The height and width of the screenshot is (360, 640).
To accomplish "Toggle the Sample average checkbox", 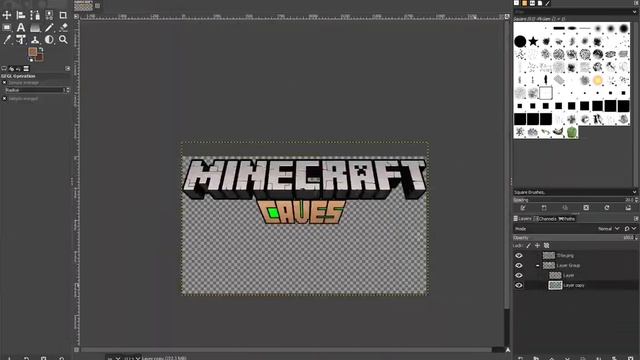I will tap(4, 82).
